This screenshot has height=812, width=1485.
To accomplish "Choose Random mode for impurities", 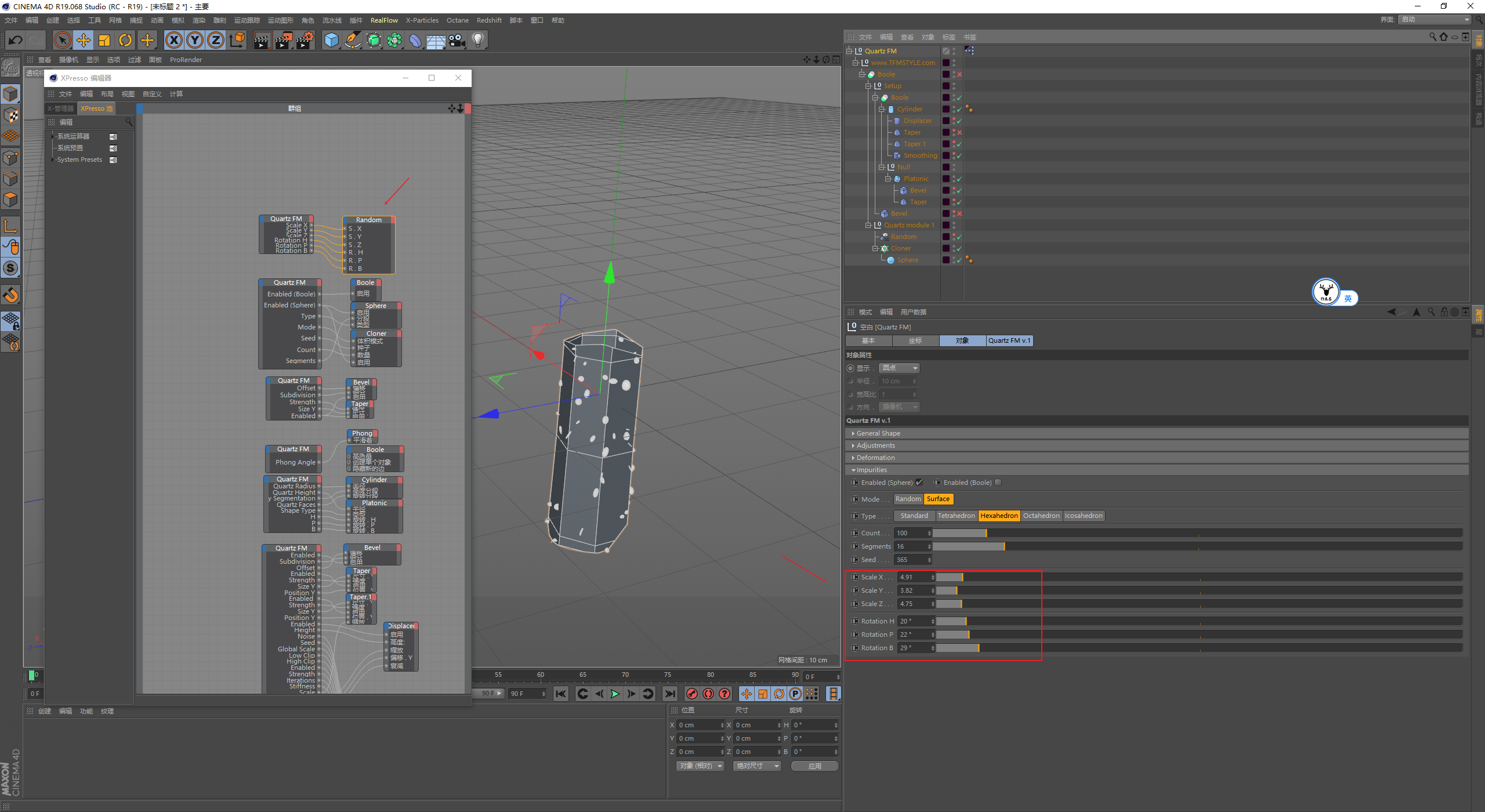I will coord(908,499).
